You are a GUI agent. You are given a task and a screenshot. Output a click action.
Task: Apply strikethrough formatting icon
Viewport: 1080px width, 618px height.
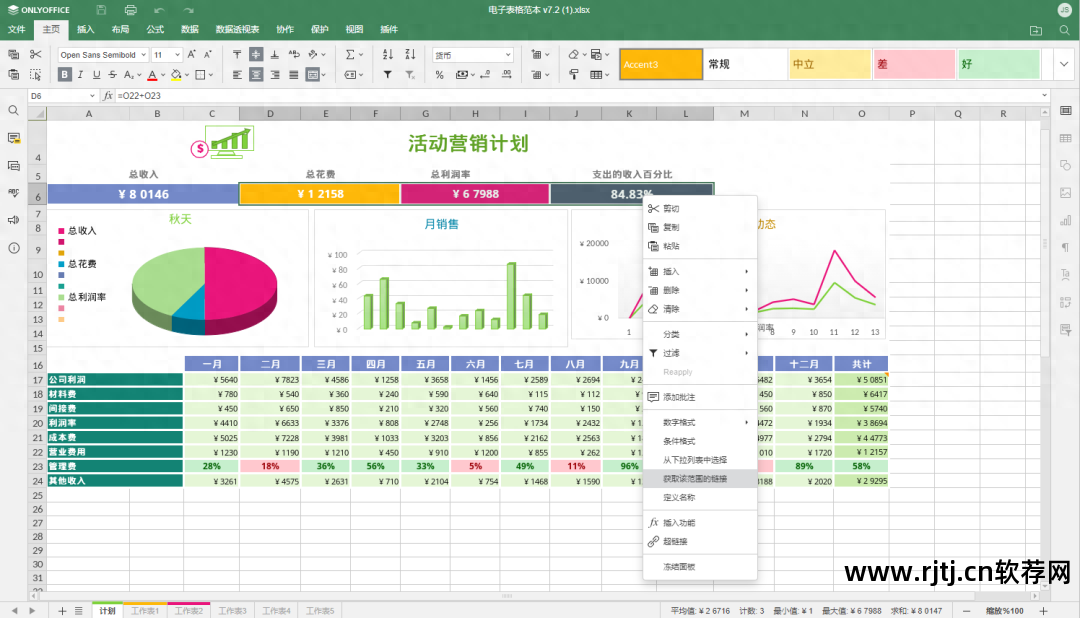[x=111, y=75]
